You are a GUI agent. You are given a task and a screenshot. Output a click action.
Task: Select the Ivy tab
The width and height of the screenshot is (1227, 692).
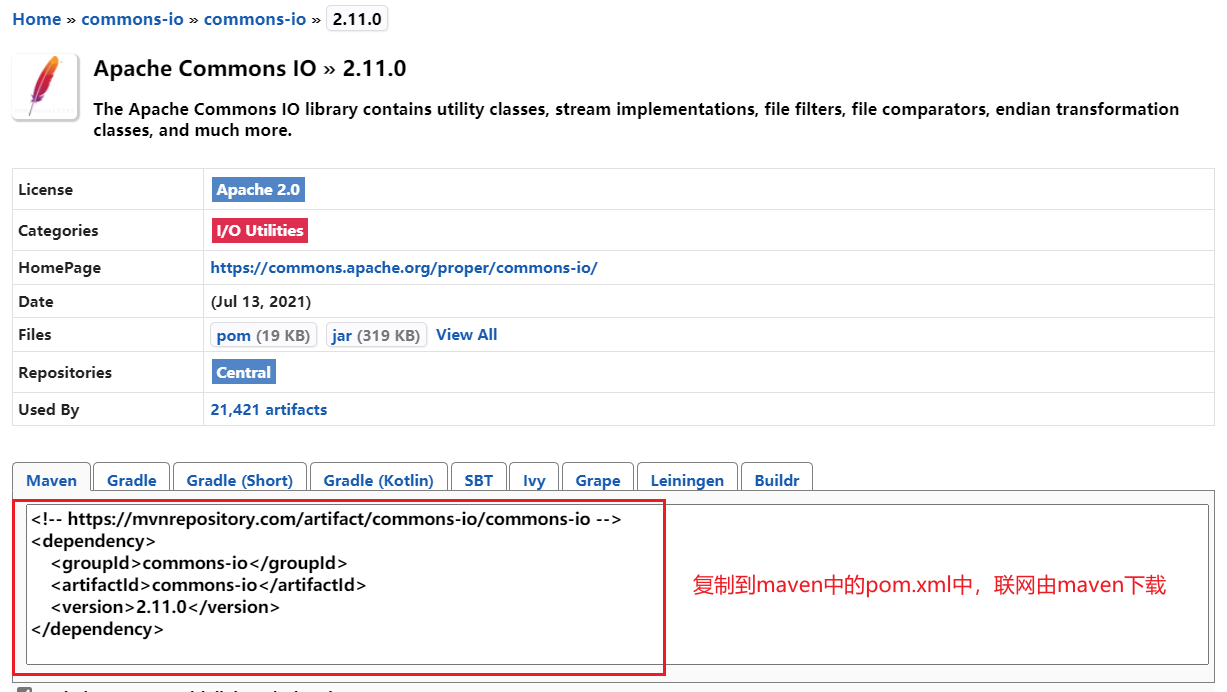pyautogui.click(x=534, y=480)
